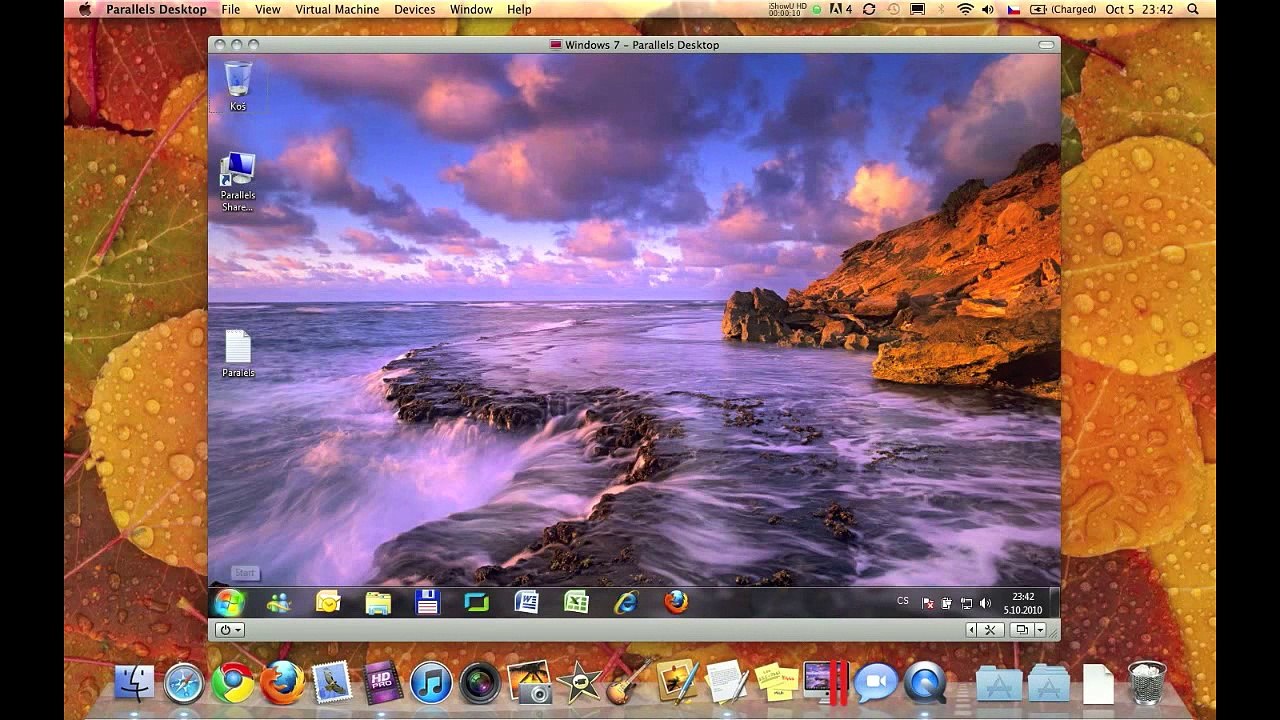The height and width of the screenshot is (720, 1280).
Task: Launch GarageBand guitar icon in Dock
Action: [x=628, y=682]
